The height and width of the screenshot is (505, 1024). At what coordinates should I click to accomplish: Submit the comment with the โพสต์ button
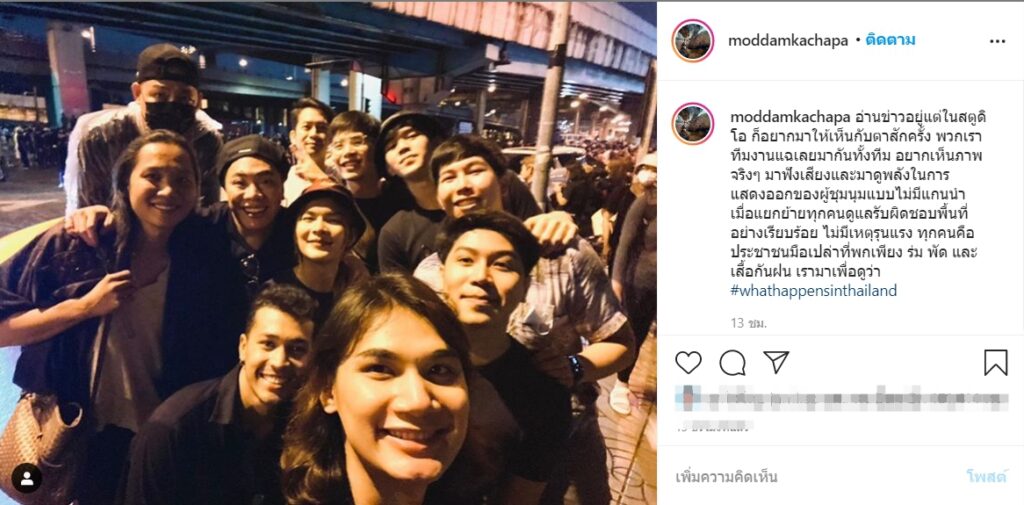(986, 477)
